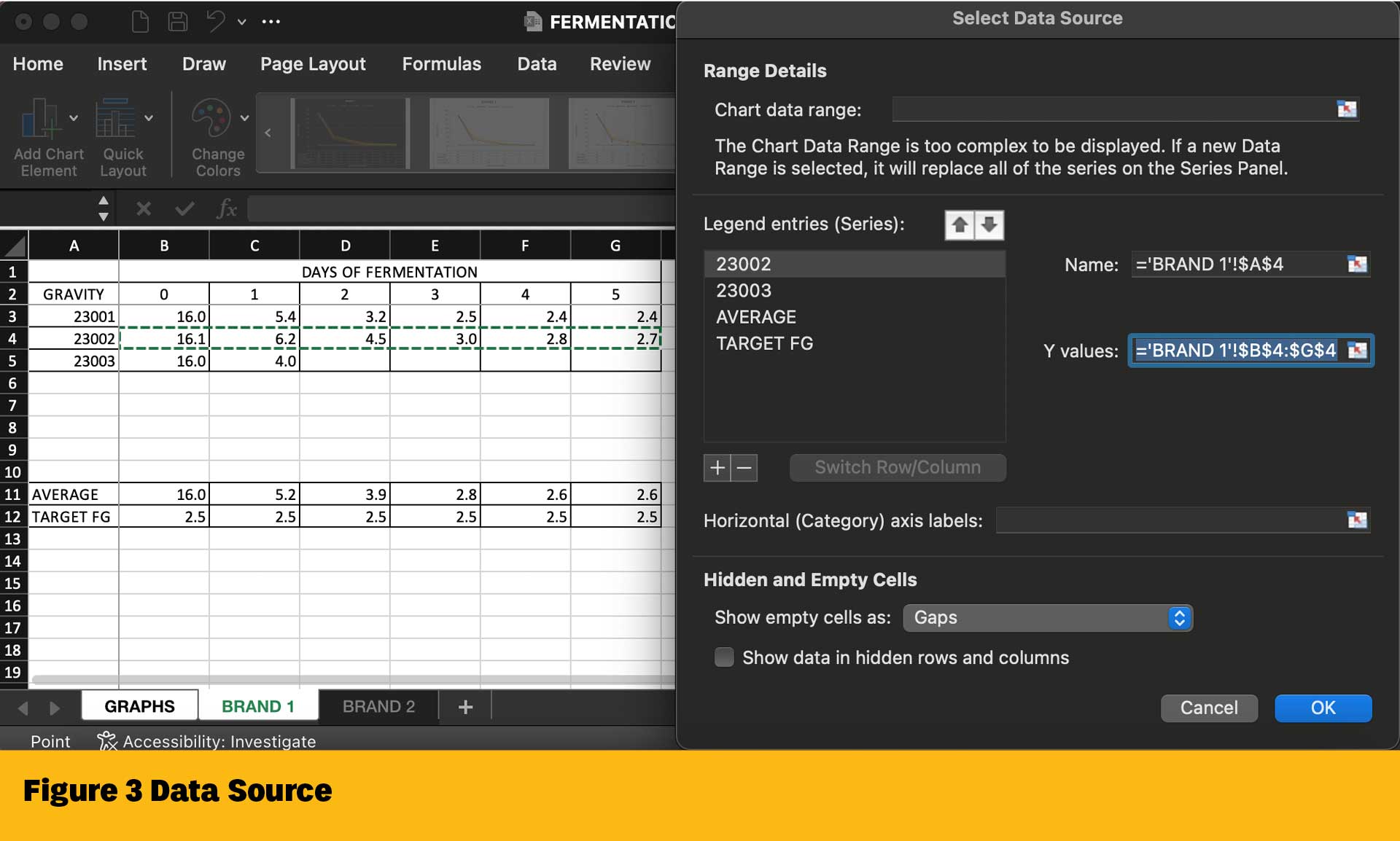The height and width of the screenshot is (841, 1400).
Task: Click the Name field range picker icon
Action: (x=1357, y=265)
